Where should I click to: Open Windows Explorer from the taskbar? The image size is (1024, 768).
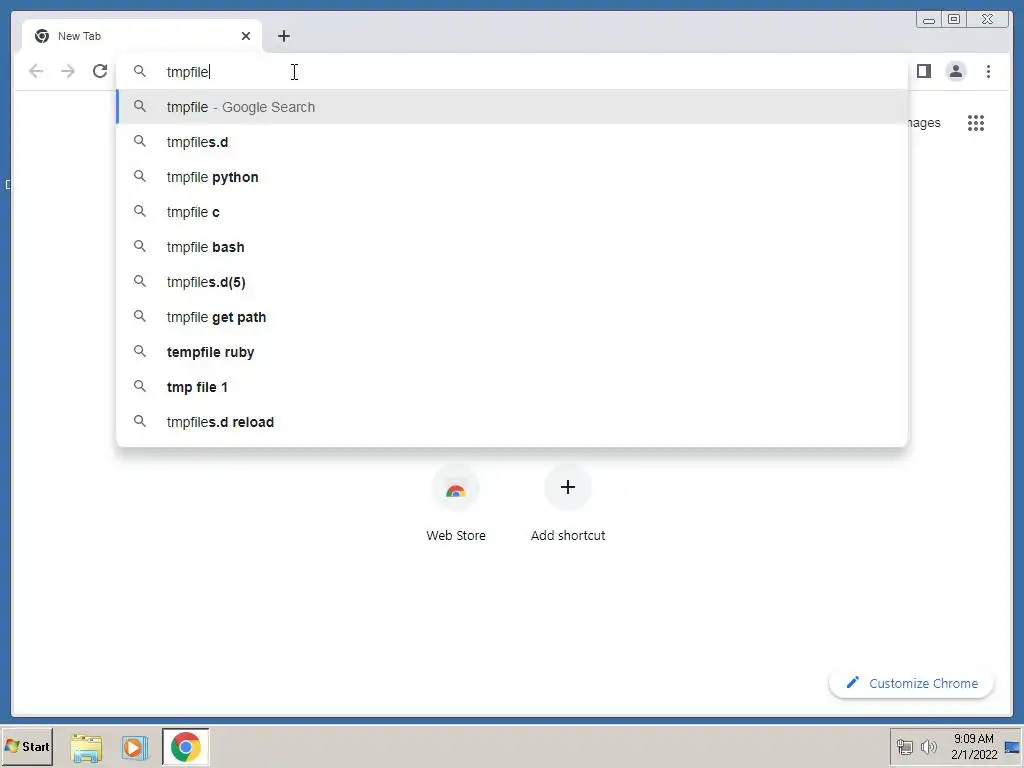[86, 747]
